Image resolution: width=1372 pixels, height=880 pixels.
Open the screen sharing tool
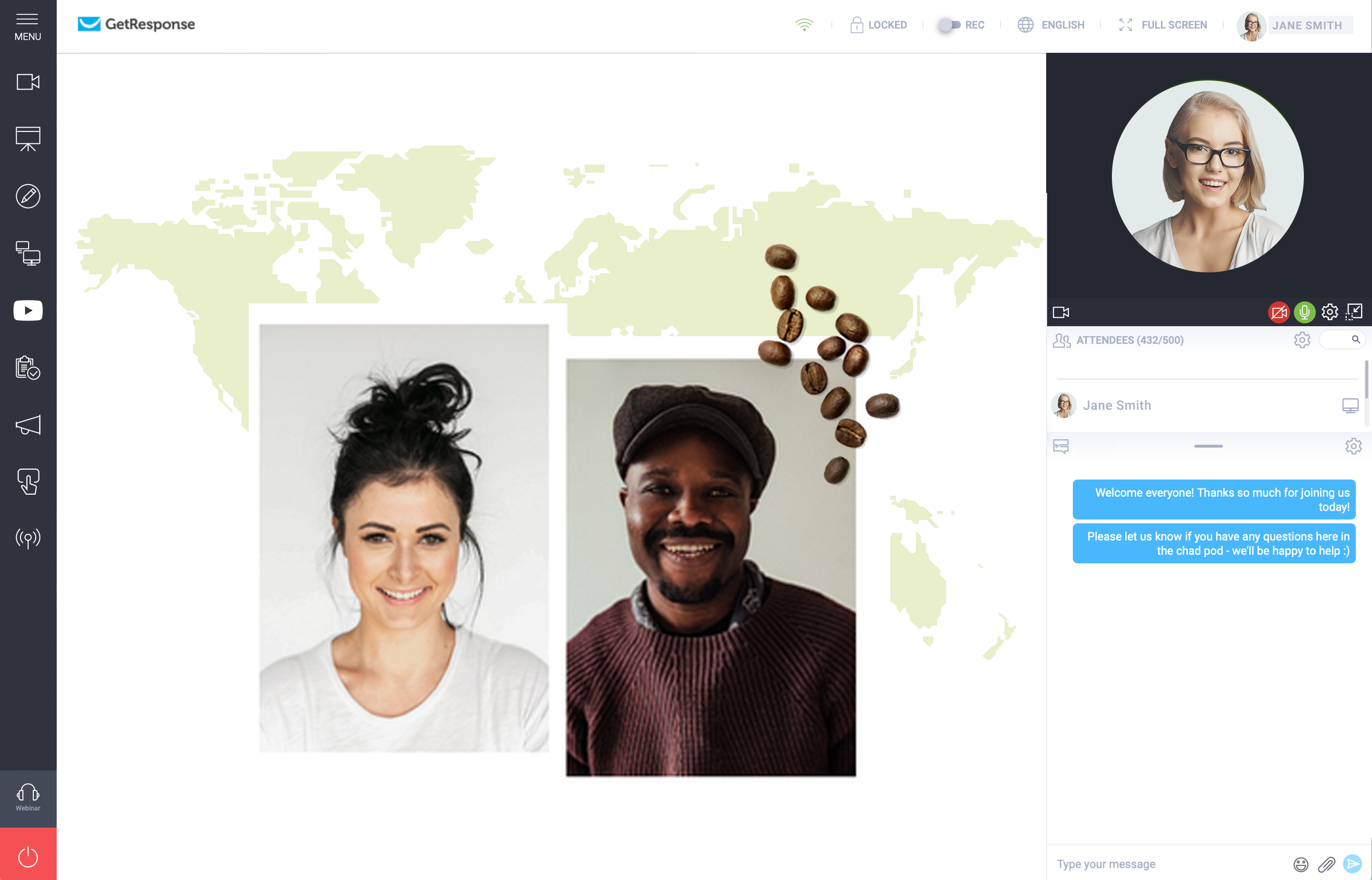pos(28,253)
